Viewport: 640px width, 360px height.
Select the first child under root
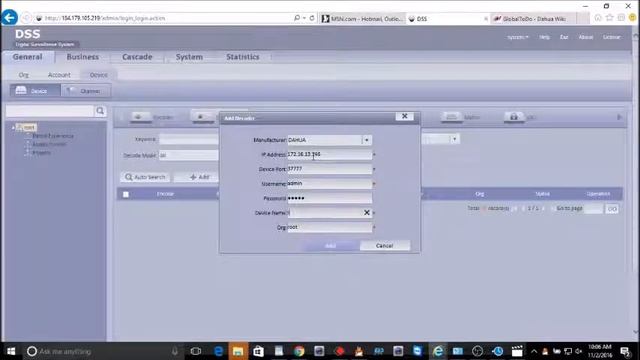click(53, 136)
